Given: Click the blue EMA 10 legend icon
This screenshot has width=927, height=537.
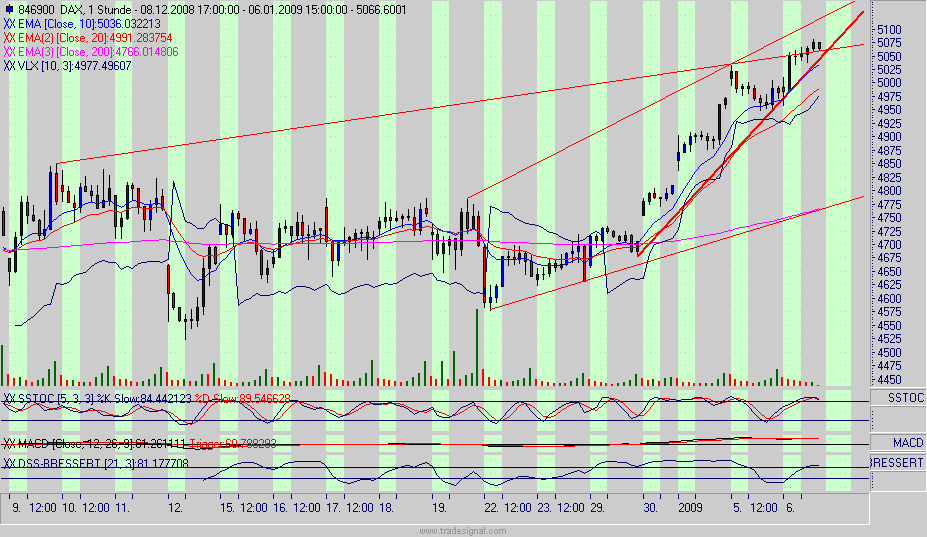Looking at the screenshot, I should 9,23.
